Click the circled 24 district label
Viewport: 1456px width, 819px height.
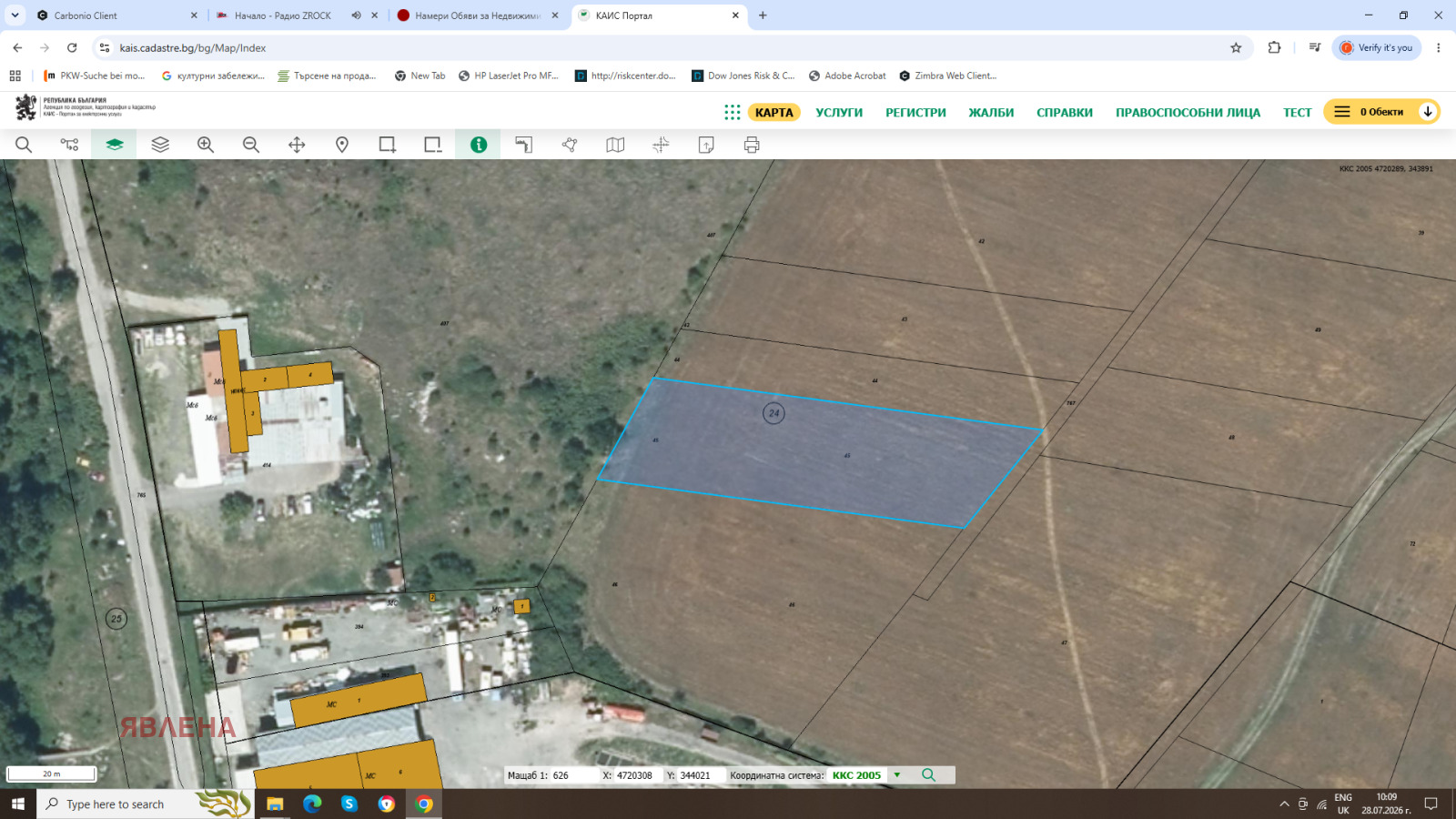coord(773,413)
